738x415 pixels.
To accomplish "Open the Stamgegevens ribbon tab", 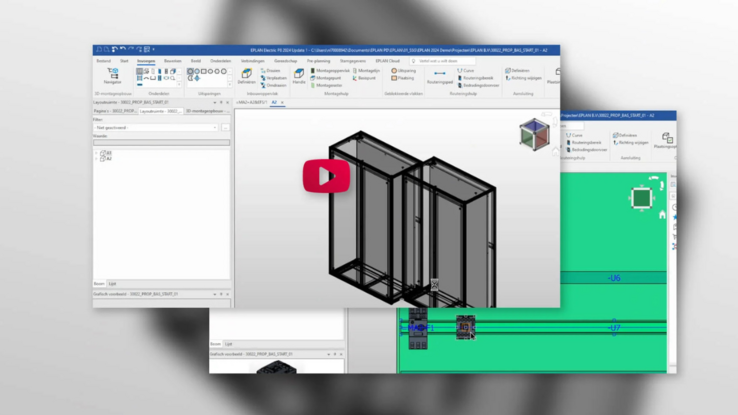I will [353, 61].
